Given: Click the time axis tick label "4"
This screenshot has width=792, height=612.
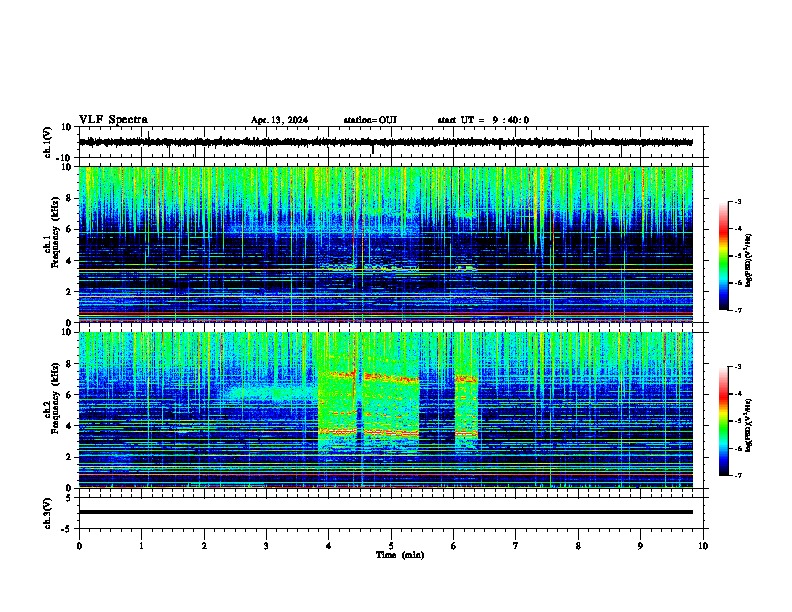Looking at the screenshot, I should point(329,546).
